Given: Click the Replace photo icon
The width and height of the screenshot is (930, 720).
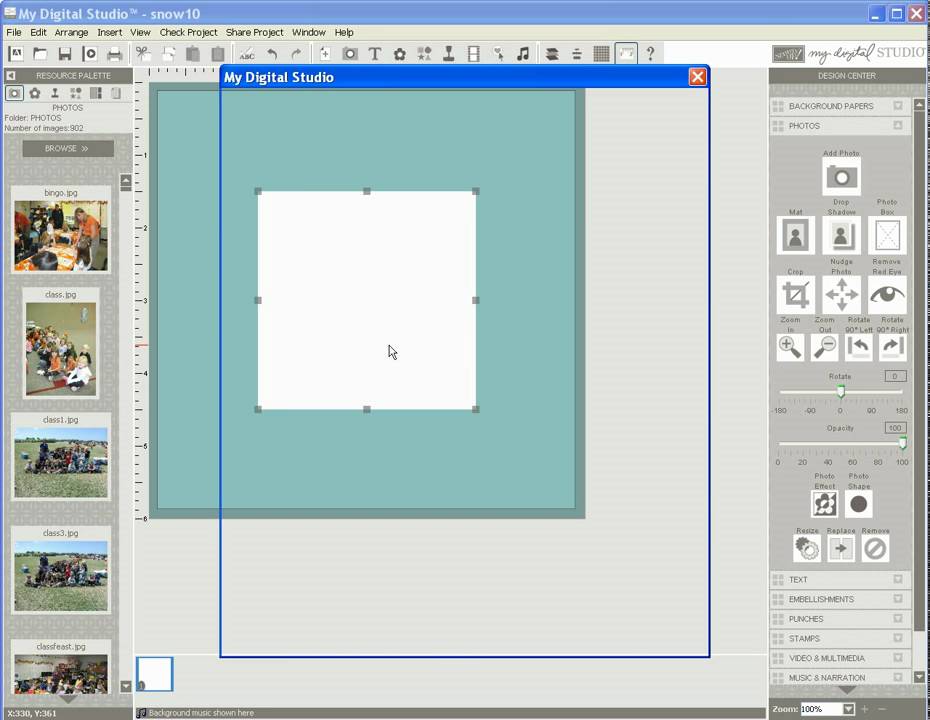Looking at the screenshot, I should click(x=841, y=549).
